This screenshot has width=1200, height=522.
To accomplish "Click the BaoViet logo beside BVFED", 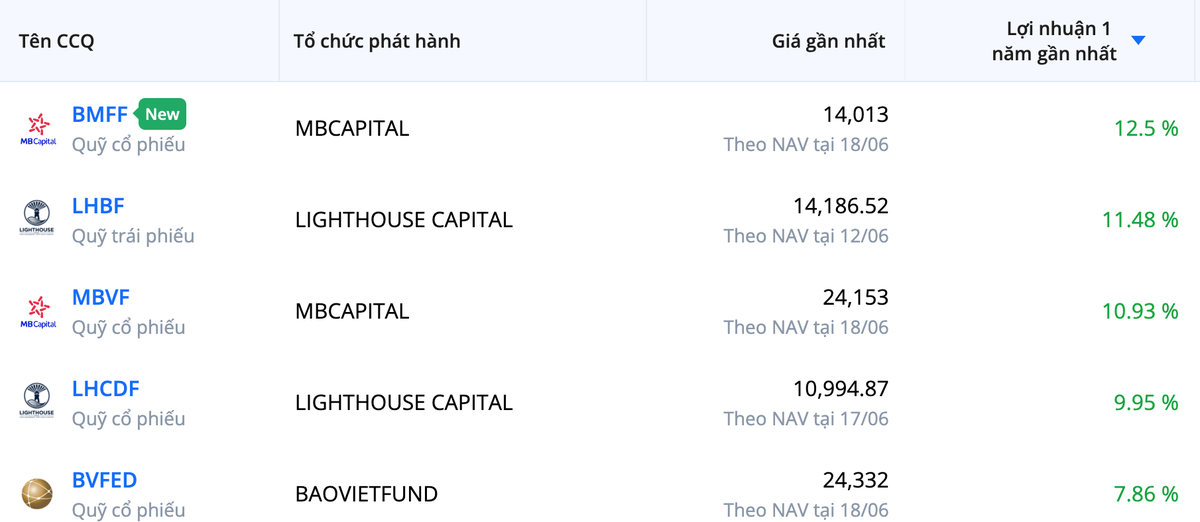I will [38, 494].
